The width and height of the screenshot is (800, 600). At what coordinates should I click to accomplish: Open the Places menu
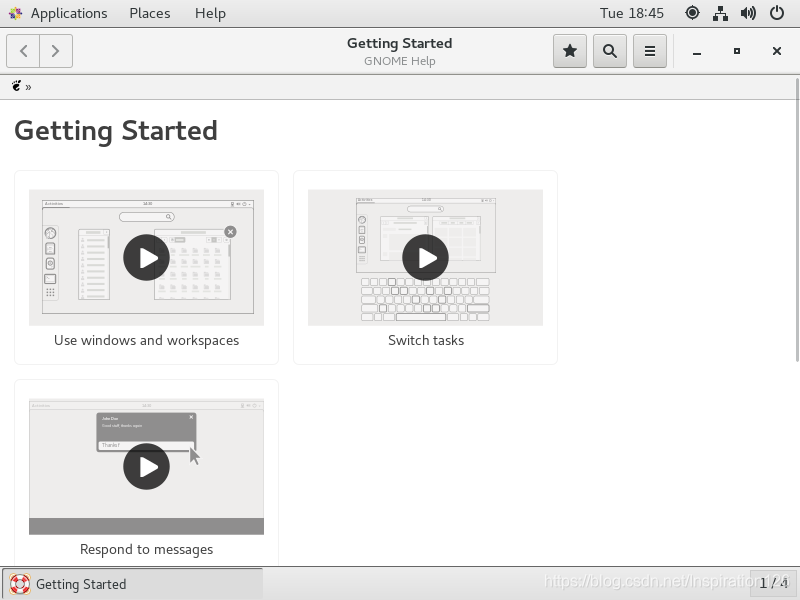149,13
